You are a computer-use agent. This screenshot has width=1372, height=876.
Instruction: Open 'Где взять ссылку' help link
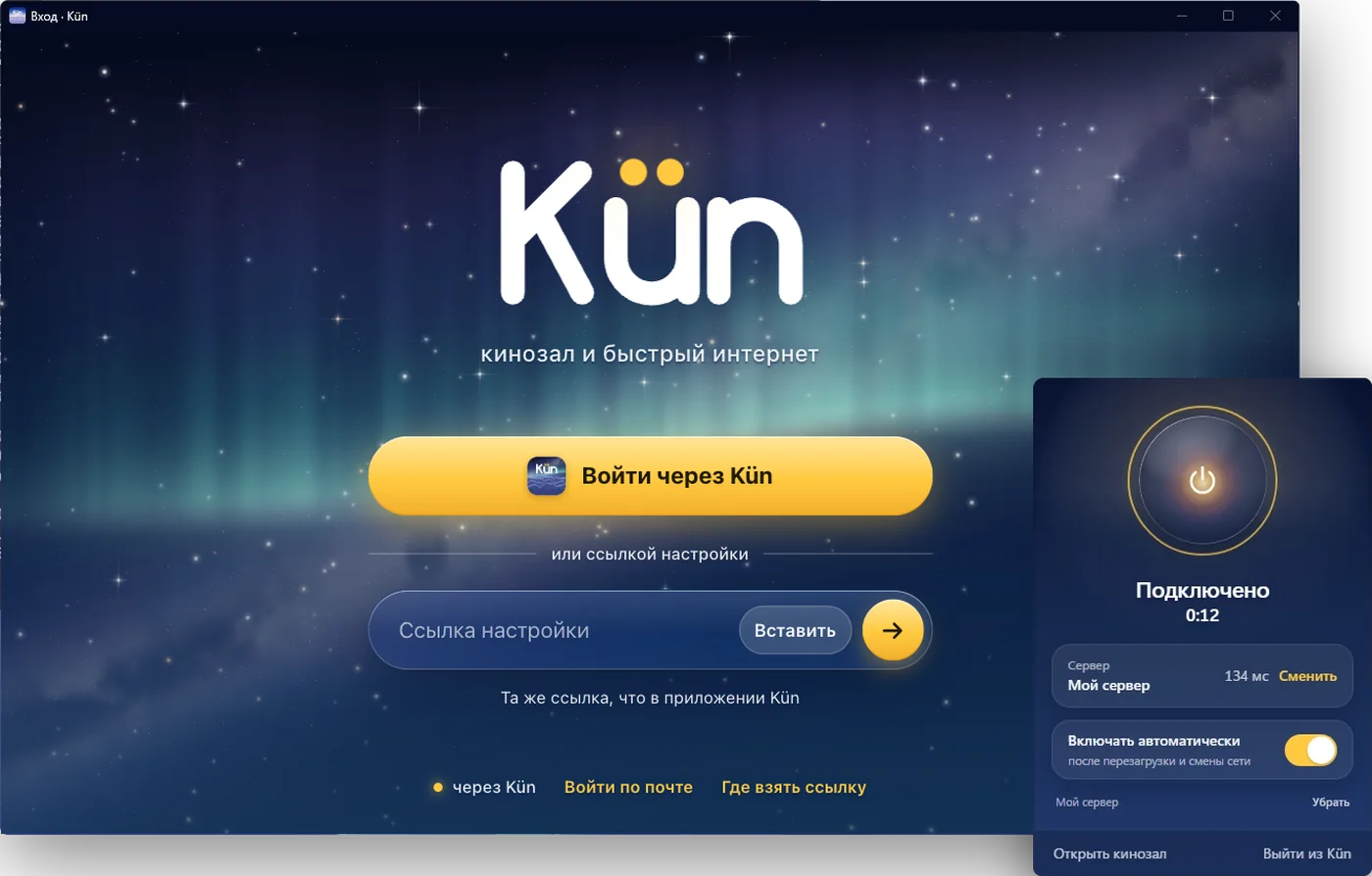[x=794, y=787]
